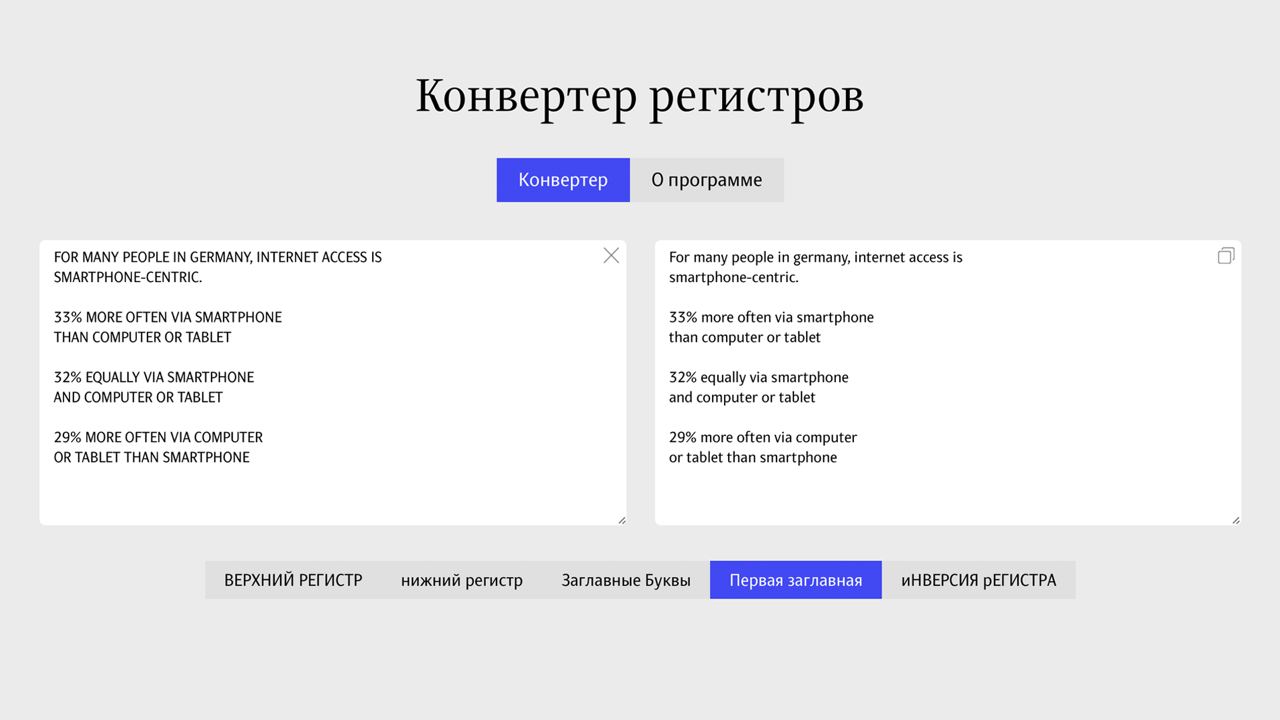Apply нижний регистр conversion
The width and height of the screenshot is (1280, 720).
coord(462,580)
